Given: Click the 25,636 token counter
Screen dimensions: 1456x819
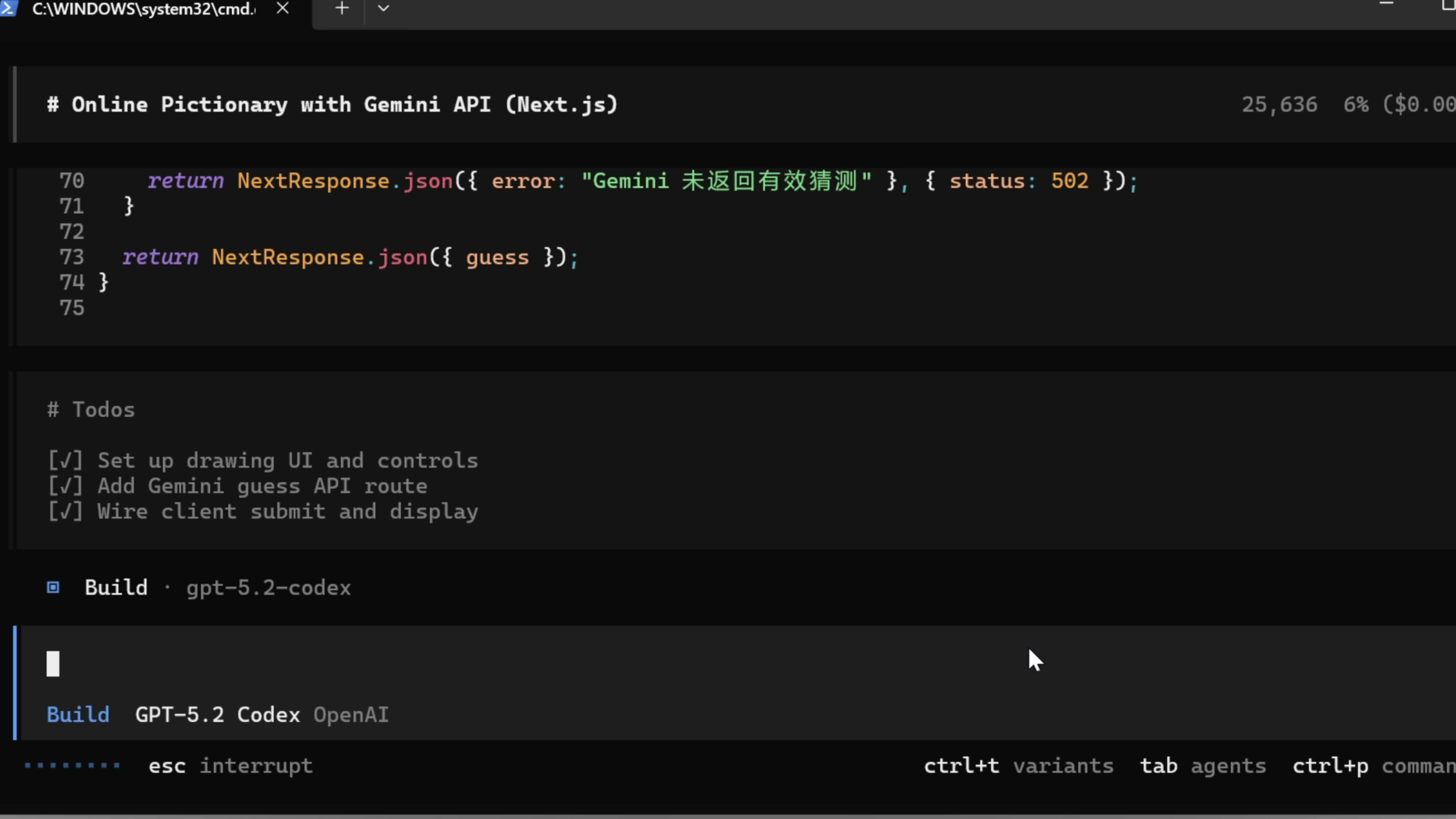Looking at the screenshot, I should click(x=1279, y=105).
